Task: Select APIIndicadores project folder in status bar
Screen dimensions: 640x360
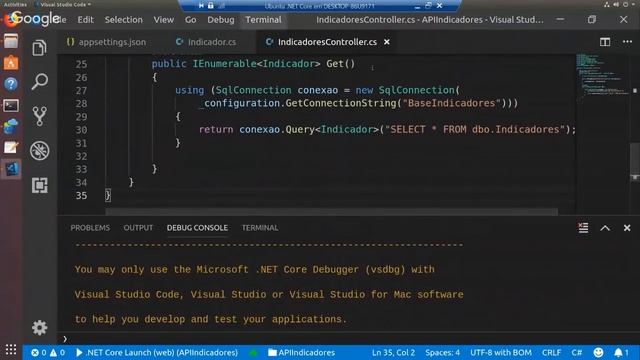Action: point(301,353)
